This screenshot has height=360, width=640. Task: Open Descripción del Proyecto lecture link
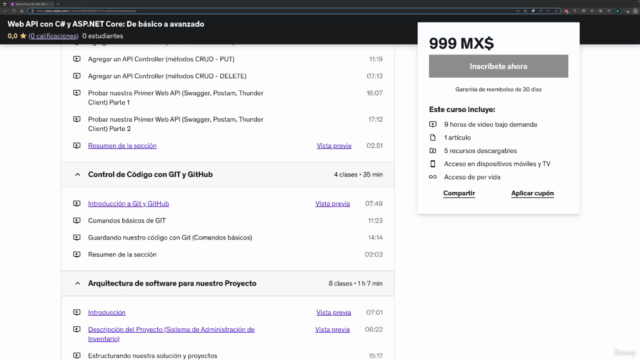[171, 334]
